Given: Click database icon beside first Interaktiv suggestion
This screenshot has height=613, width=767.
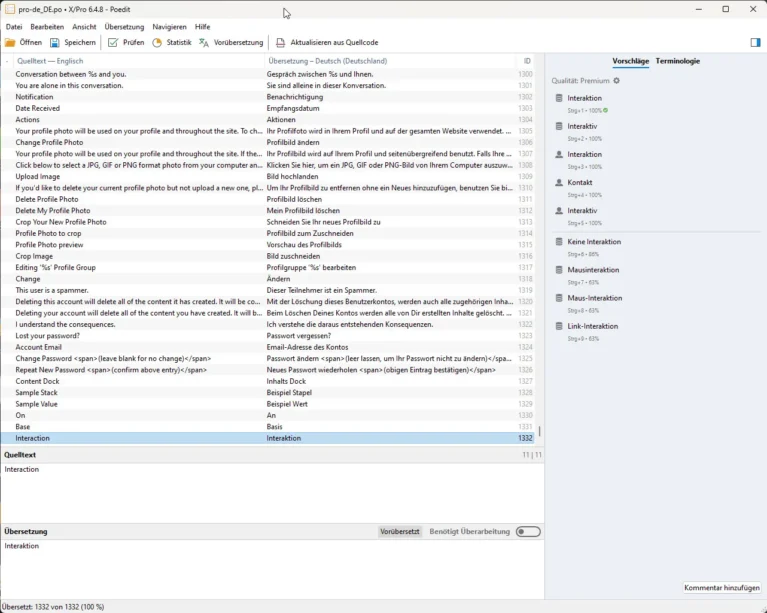Looking at the screenshot, I should click(x=559, y=126).
